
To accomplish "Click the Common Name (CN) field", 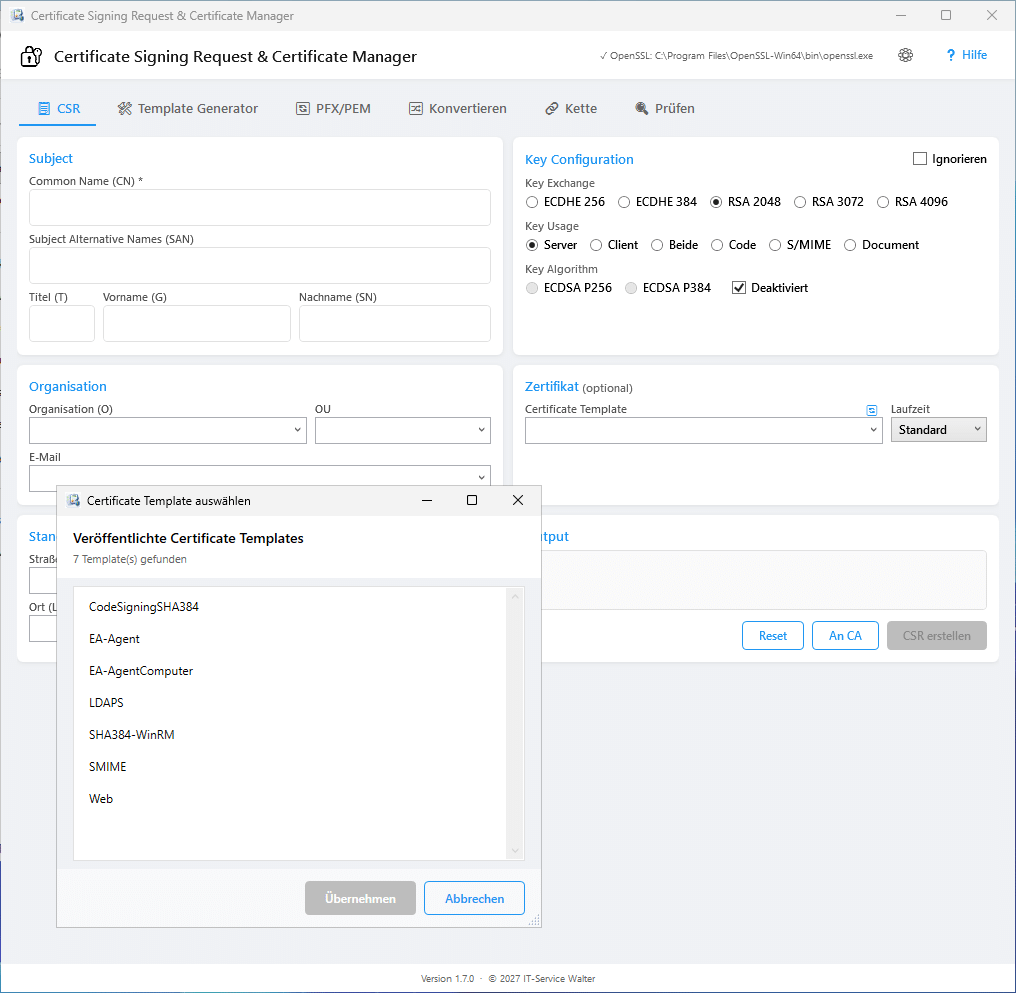I will (259, 207).
